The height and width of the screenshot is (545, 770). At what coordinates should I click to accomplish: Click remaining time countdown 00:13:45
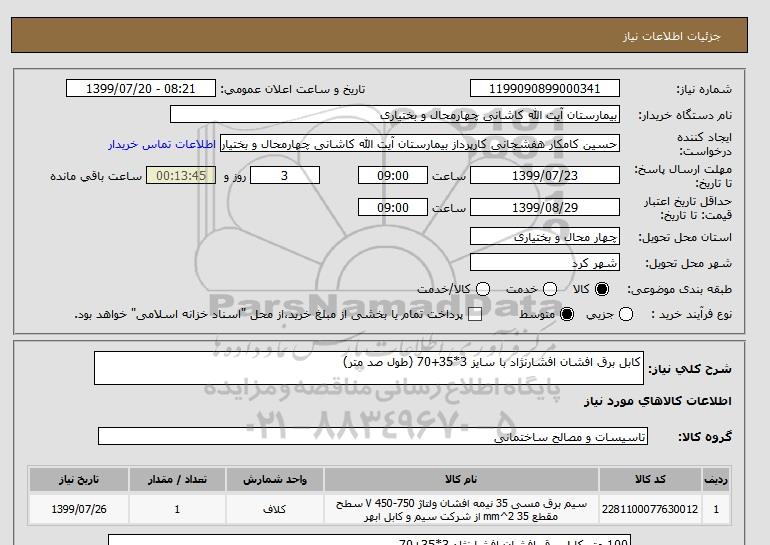tap(181, 175)
